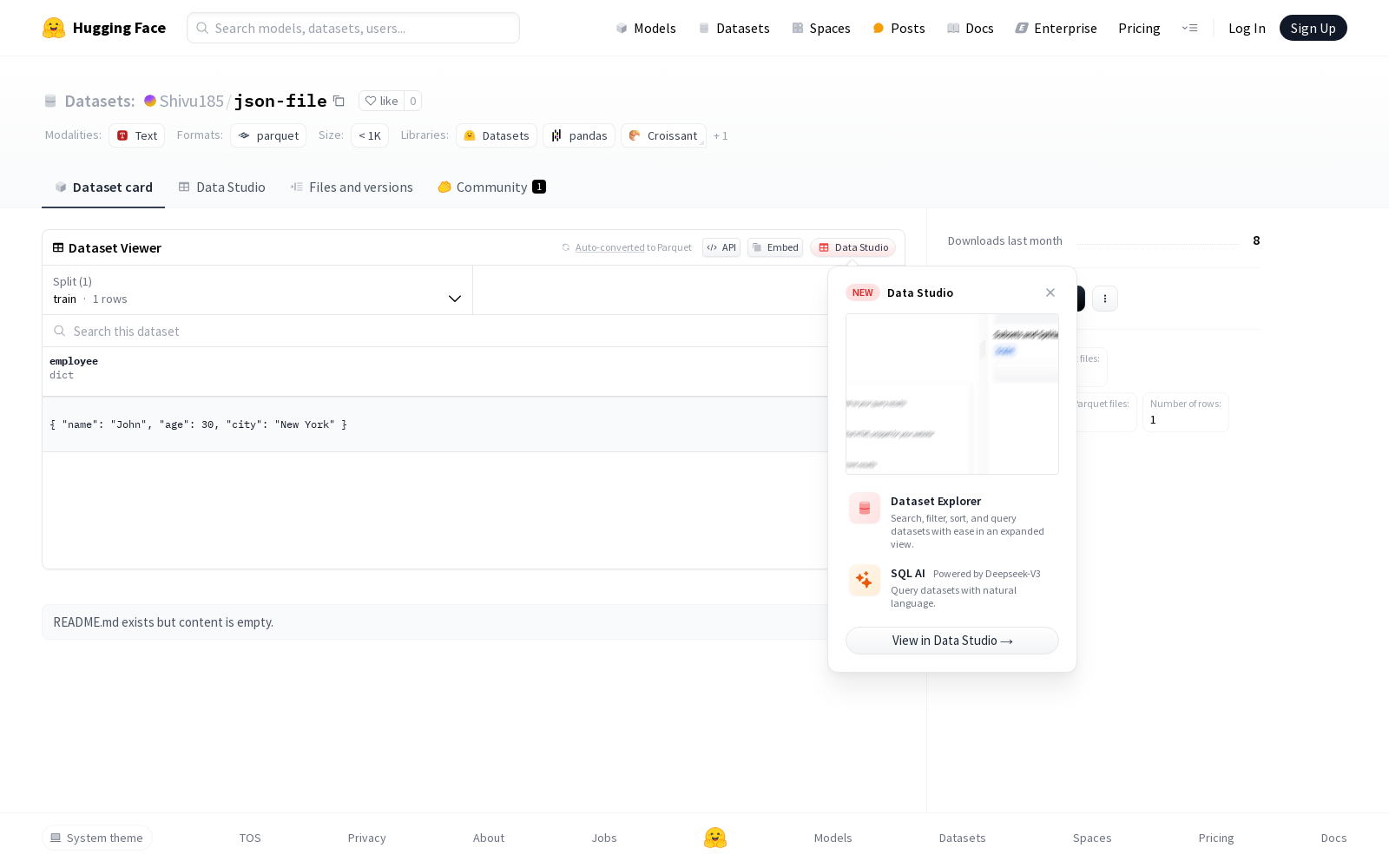Click the Text modality tag

point(137,135)
